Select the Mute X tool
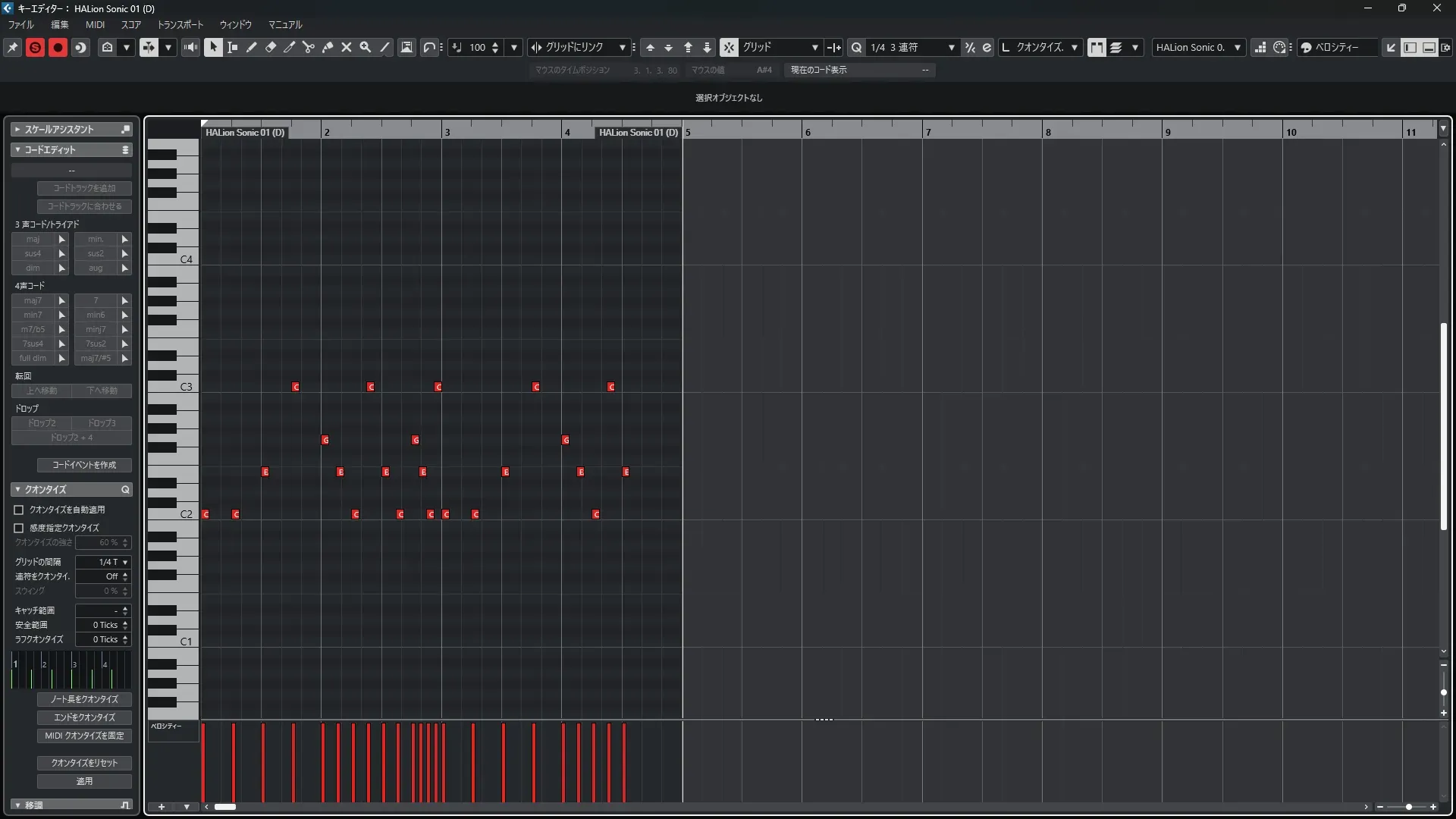 (347, 47)
